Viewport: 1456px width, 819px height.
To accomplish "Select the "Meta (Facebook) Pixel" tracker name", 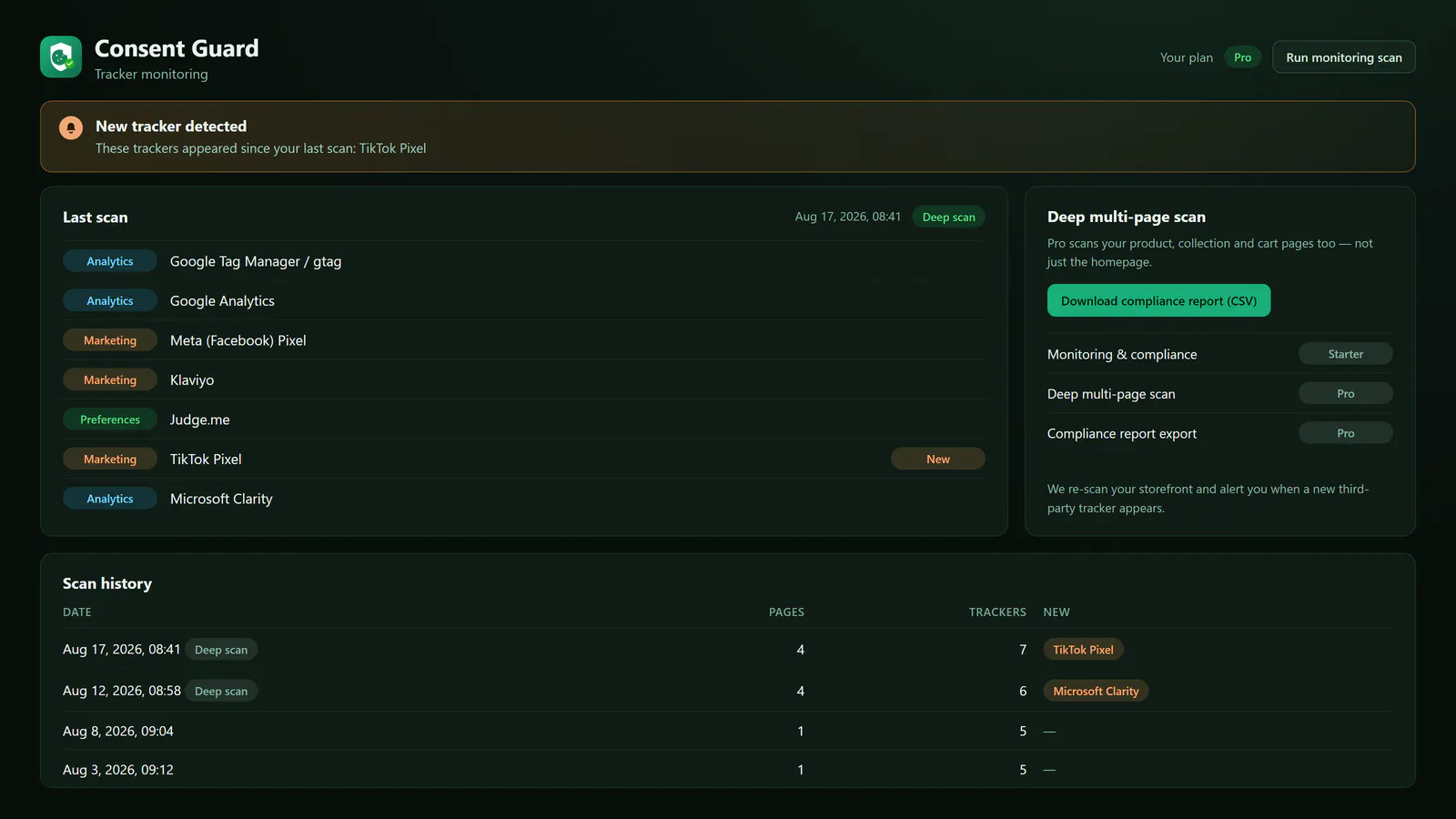I will [x=238, y=340].
